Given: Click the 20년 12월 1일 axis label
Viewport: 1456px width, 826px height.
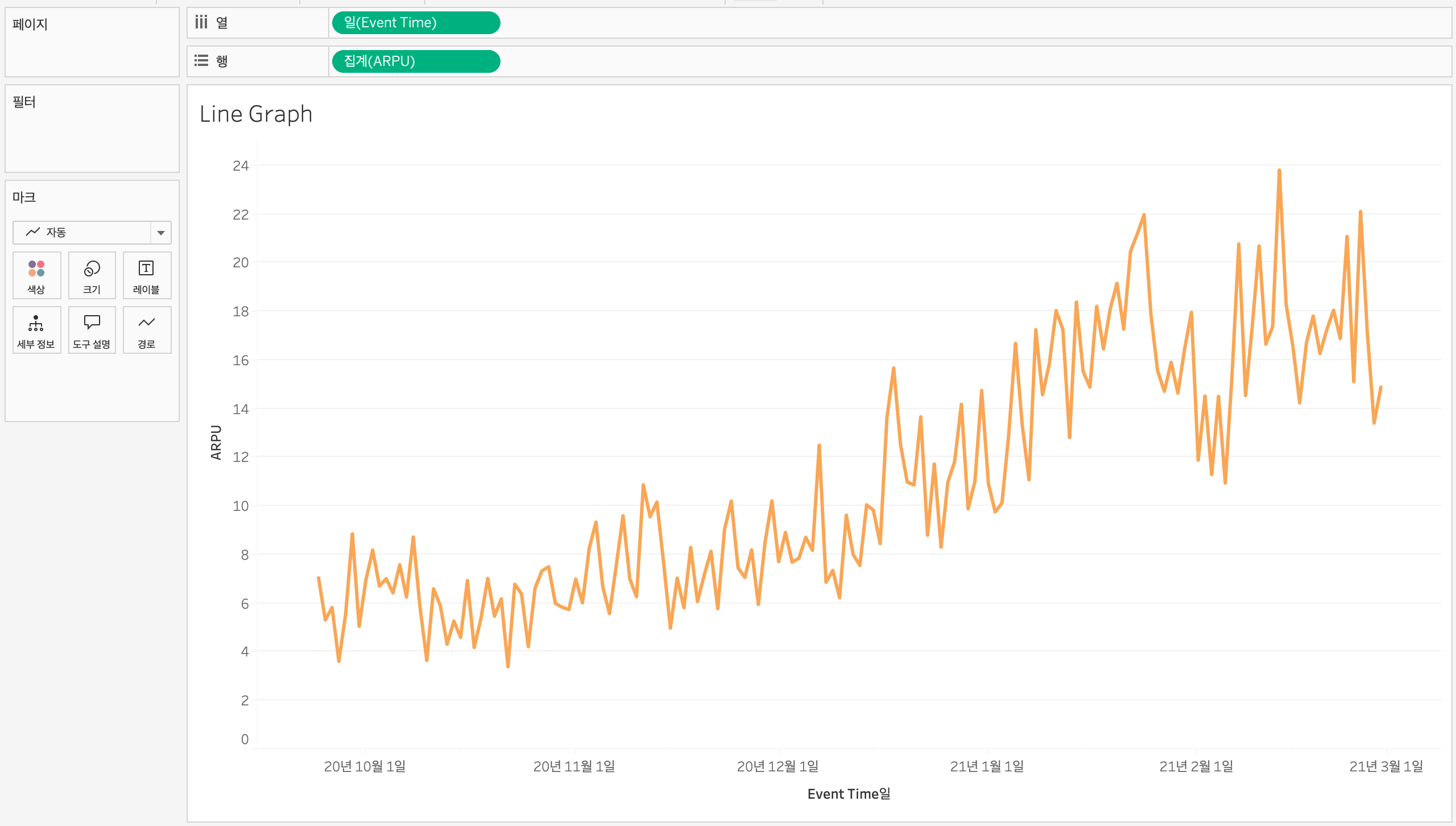Looking at the screenshot, I should (x=777, y=766).
